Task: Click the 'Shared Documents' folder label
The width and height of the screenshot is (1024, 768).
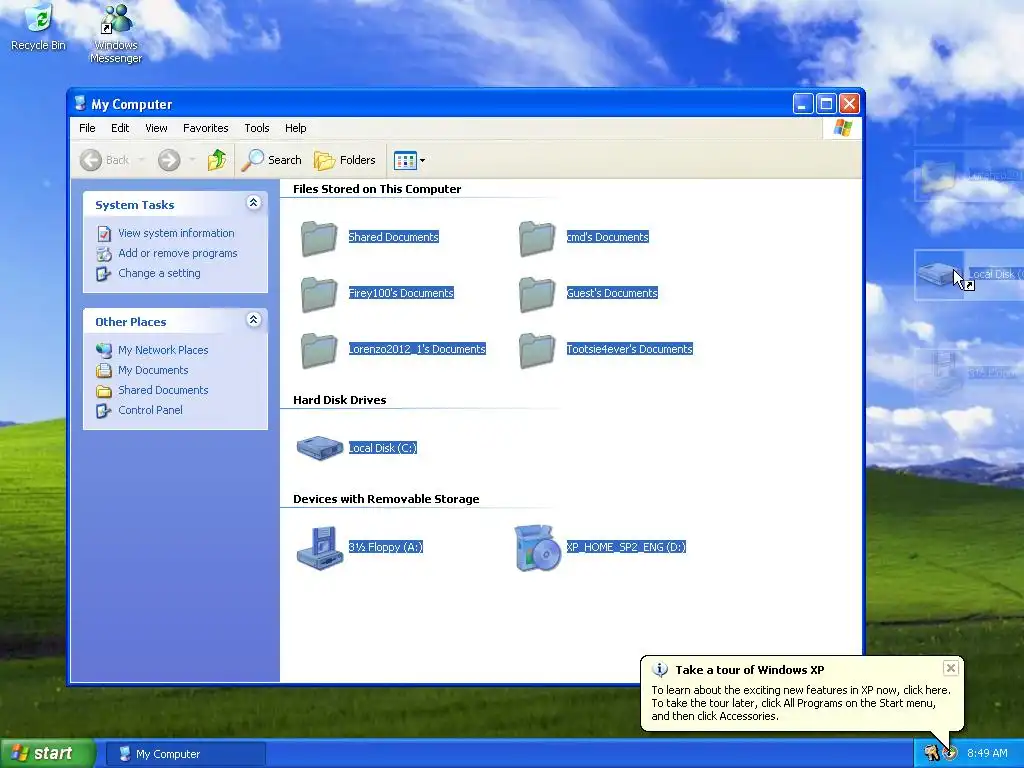Action: pos(394,237)
